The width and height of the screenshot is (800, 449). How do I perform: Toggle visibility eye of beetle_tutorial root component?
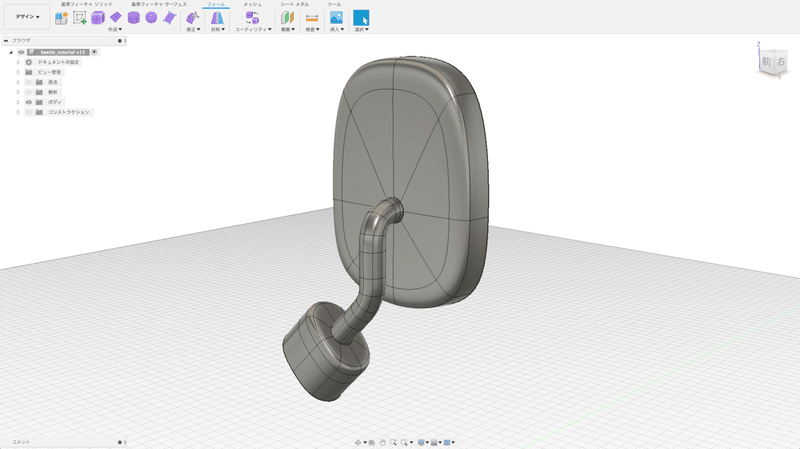[x=21, y=52]
